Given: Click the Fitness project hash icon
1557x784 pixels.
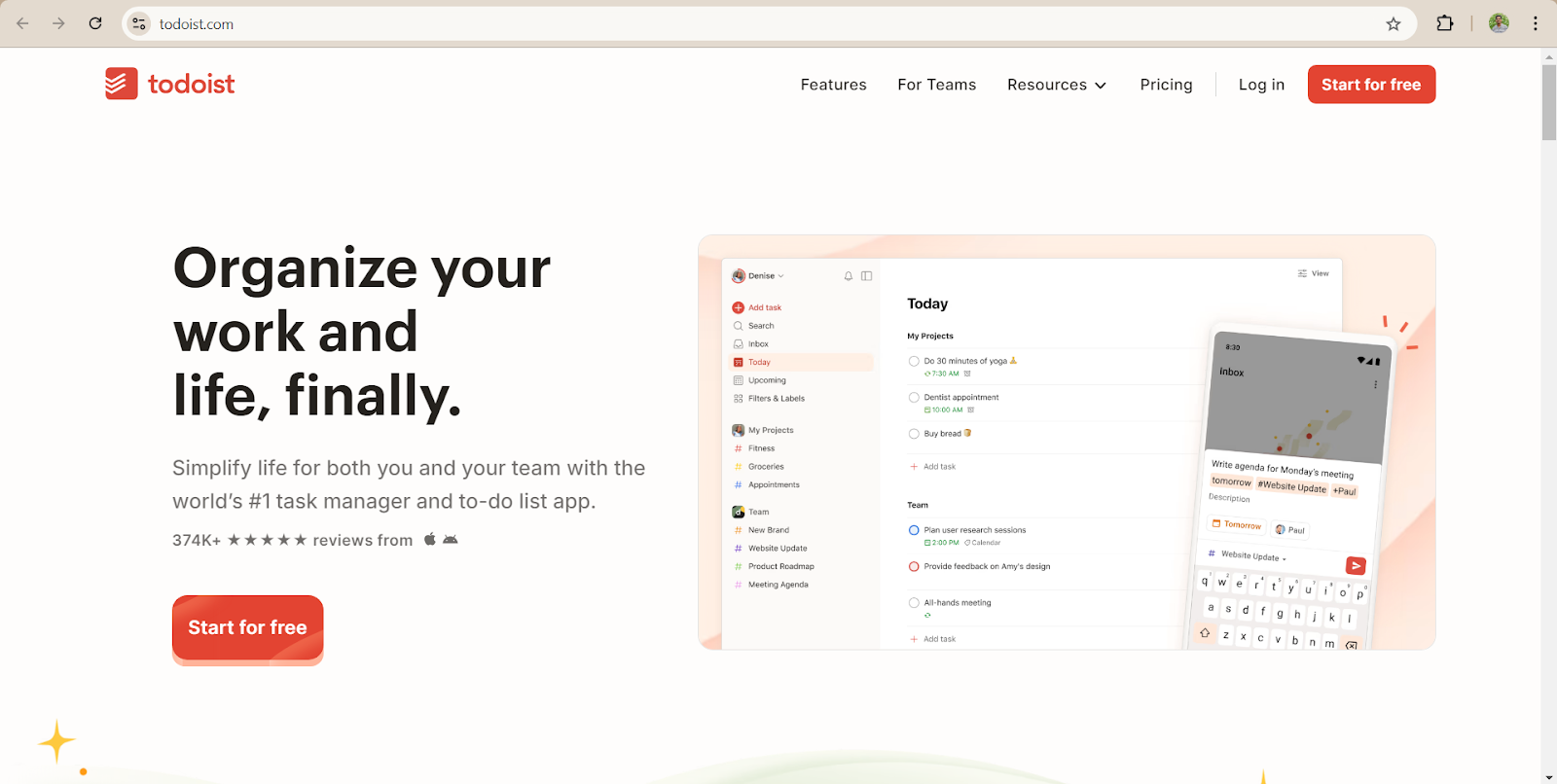Looking at the screenshot, I should coord(738,448).
